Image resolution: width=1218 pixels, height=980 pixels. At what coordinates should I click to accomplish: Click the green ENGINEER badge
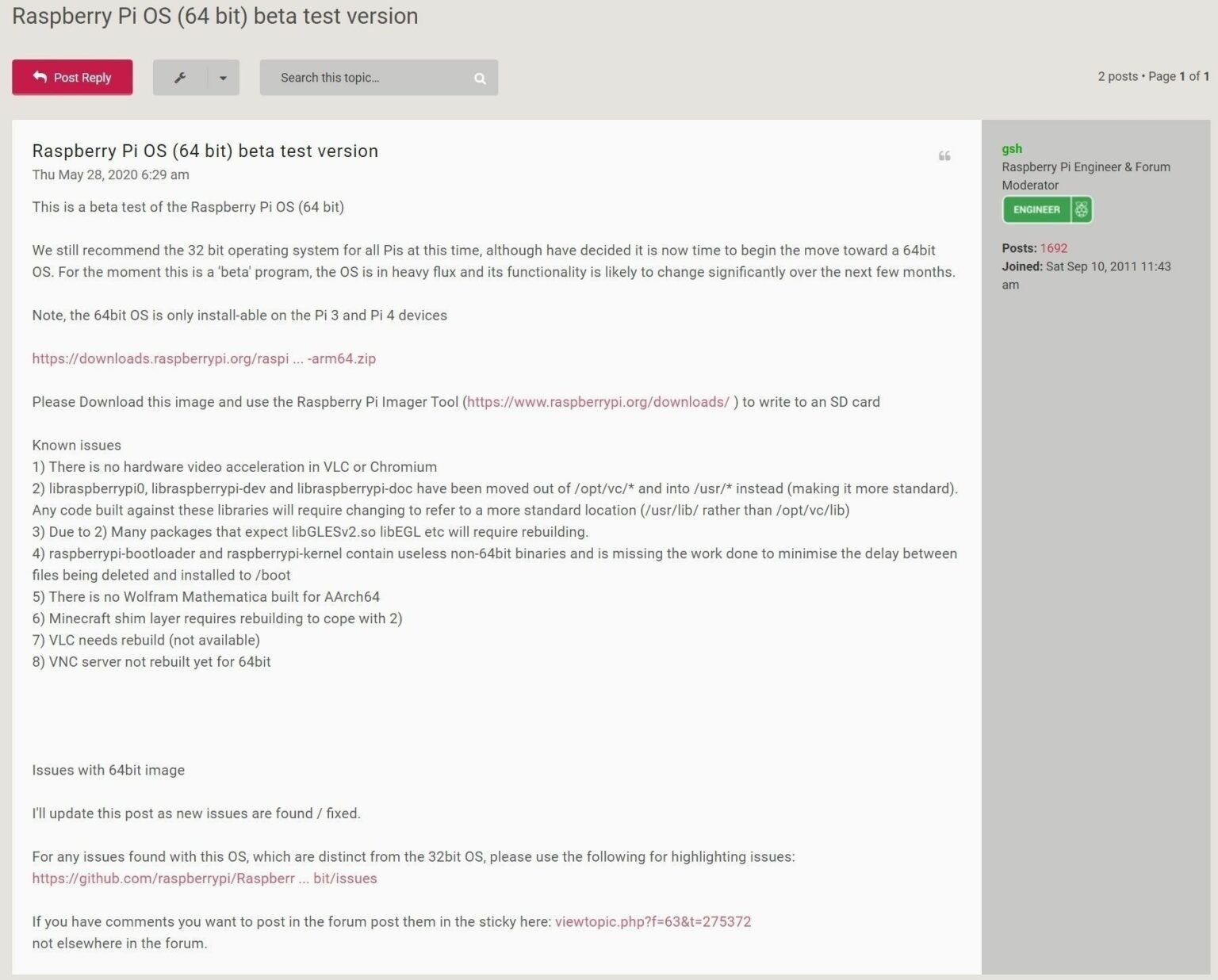point(1036,209)
